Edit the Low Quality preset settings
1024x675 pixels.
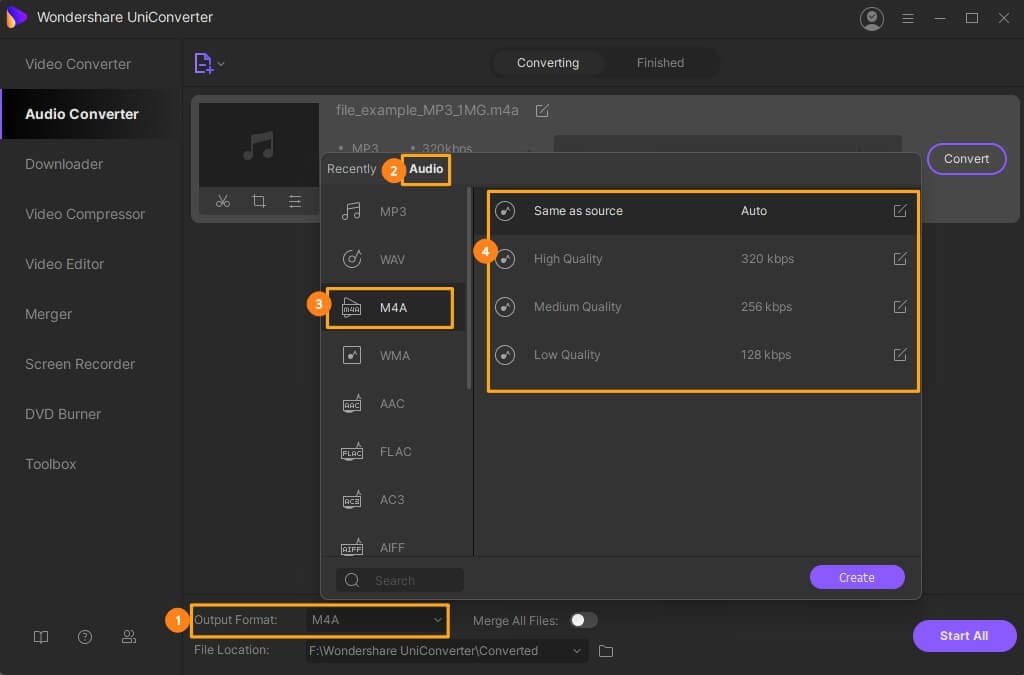click(x=900, y=355)
